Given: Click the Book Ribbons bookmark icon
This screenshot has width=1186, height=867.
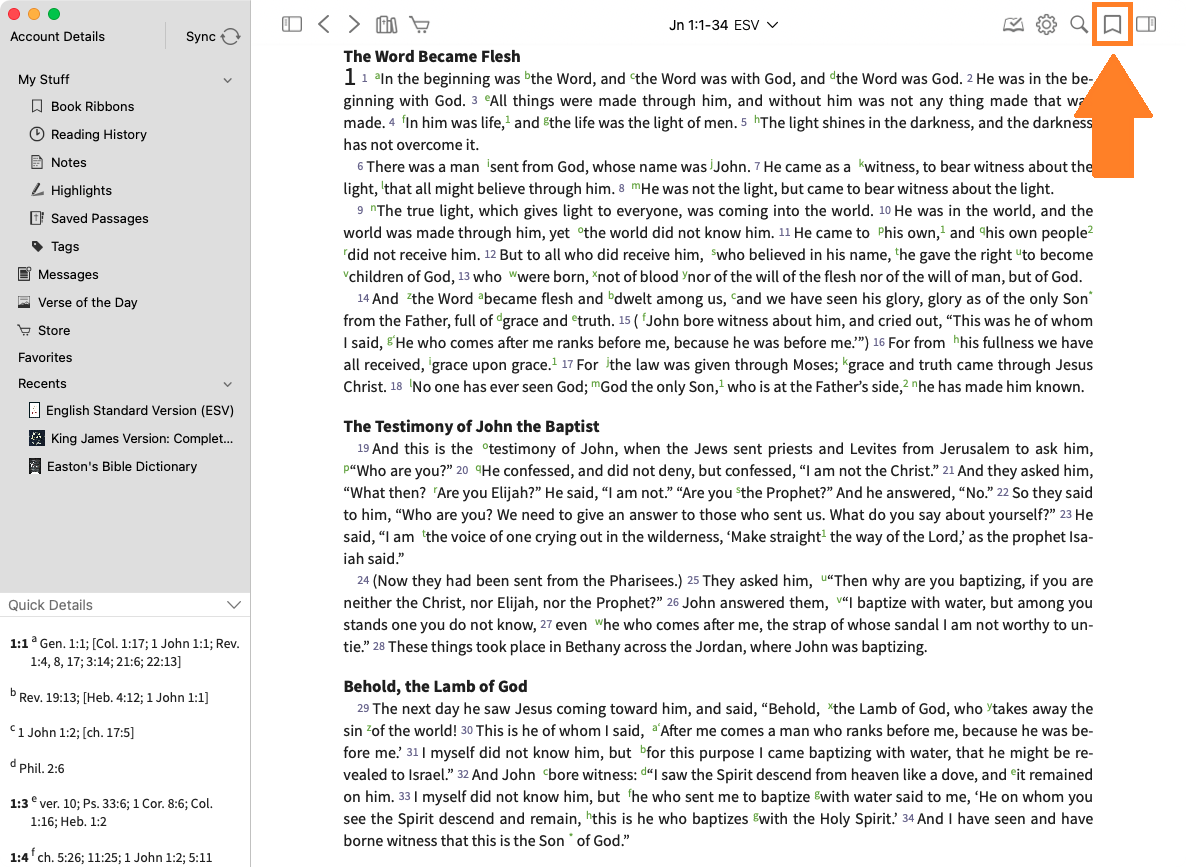Looking at the screenshot, I should coord(36,106).
